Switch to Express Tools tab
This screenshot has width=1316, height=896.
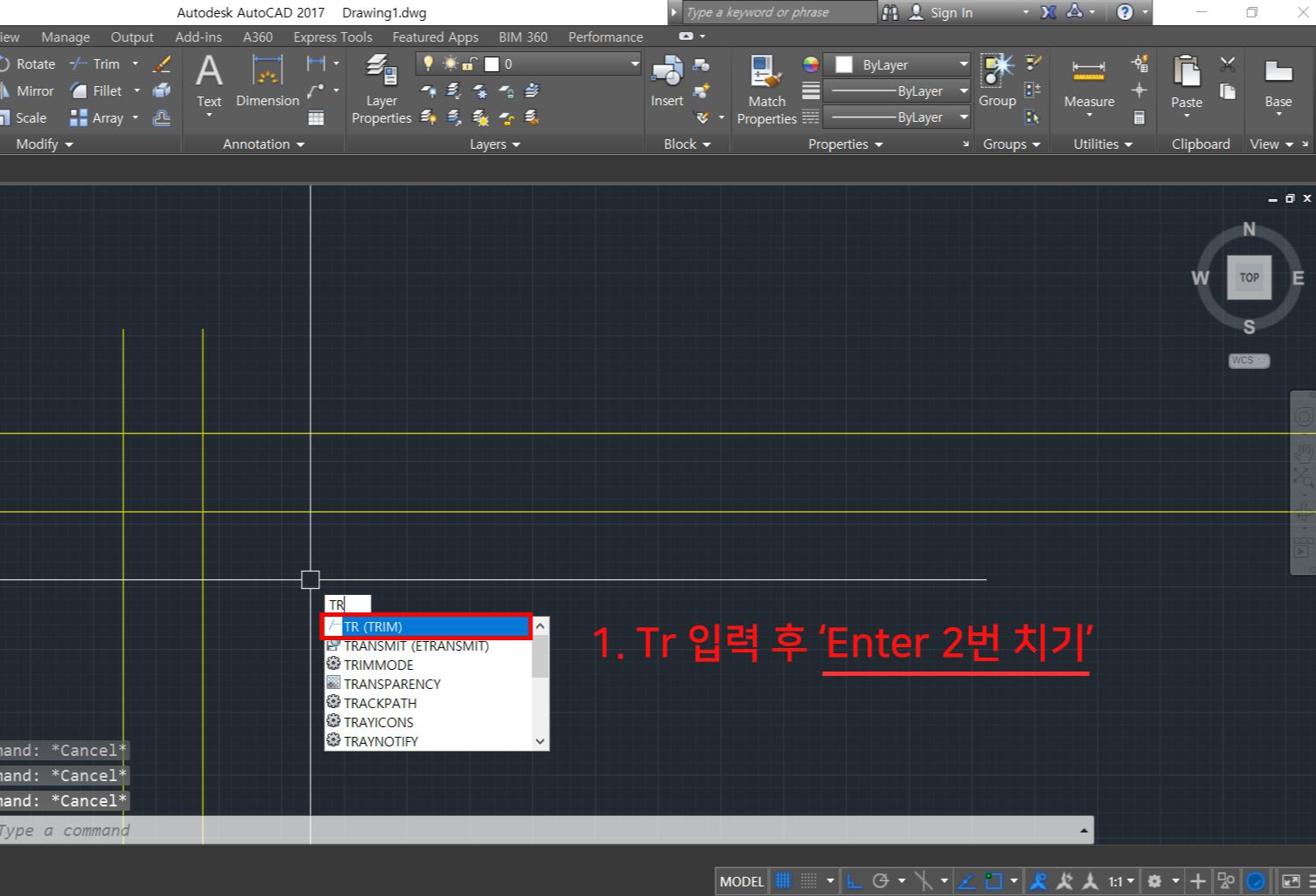(x=332, y=37)
